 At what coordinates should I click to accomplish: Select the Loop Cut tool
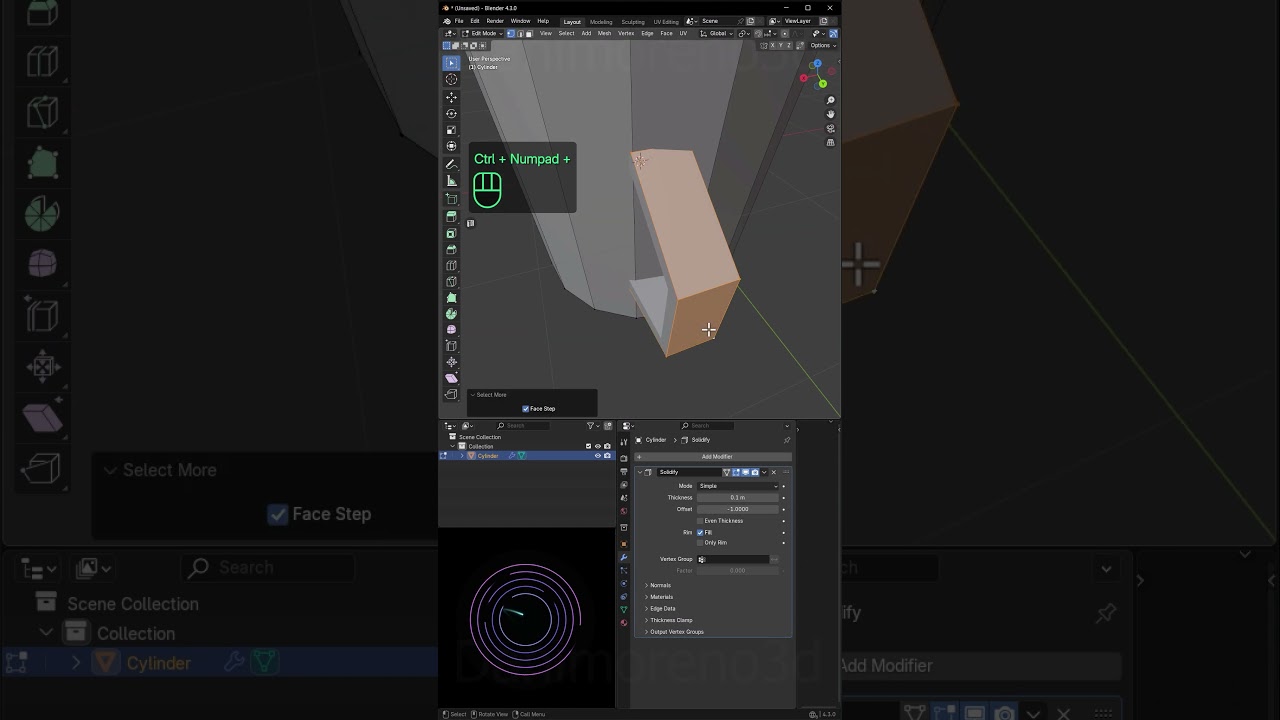[451, 265]
